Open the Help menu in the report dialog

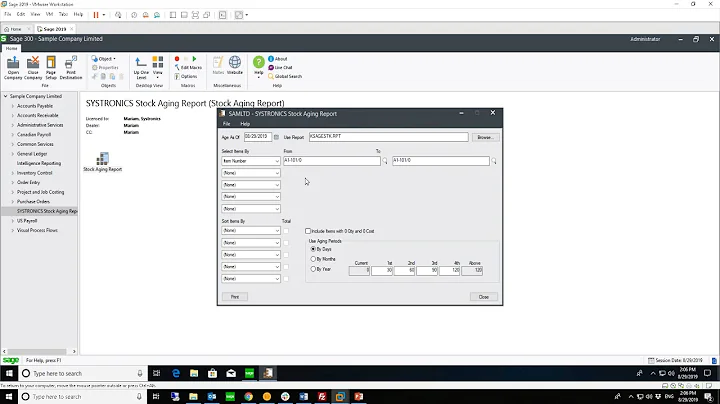245,124
